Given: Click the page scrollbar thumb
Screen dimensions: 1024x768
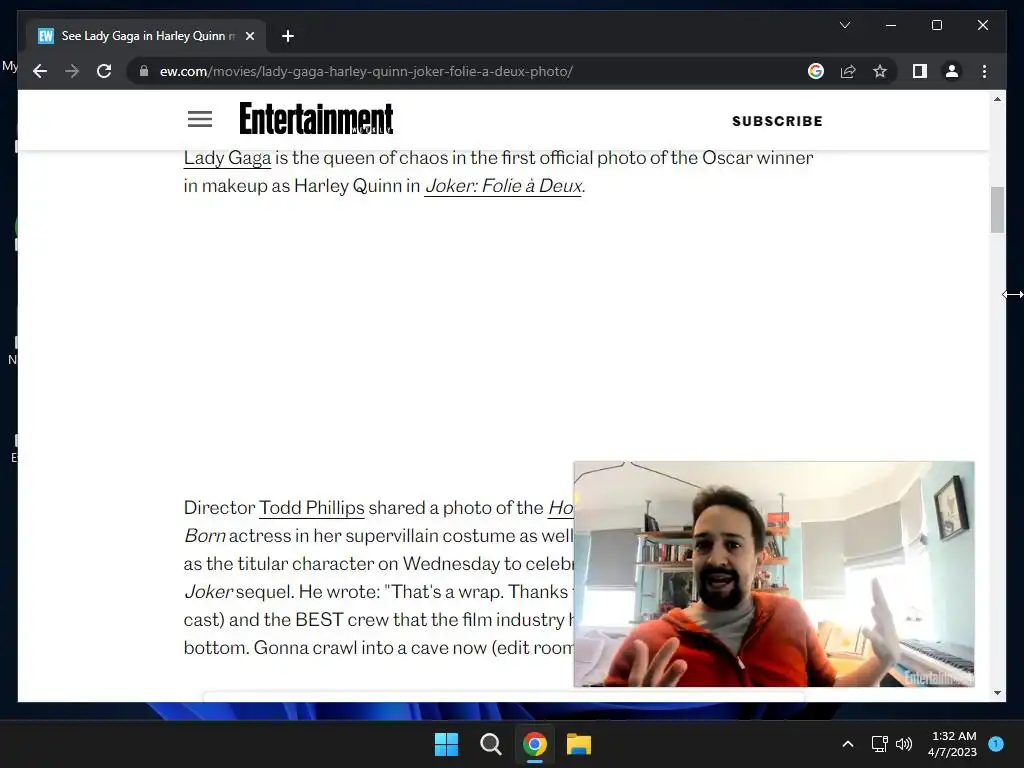Looking at the screenshot, I should [997, 210].
